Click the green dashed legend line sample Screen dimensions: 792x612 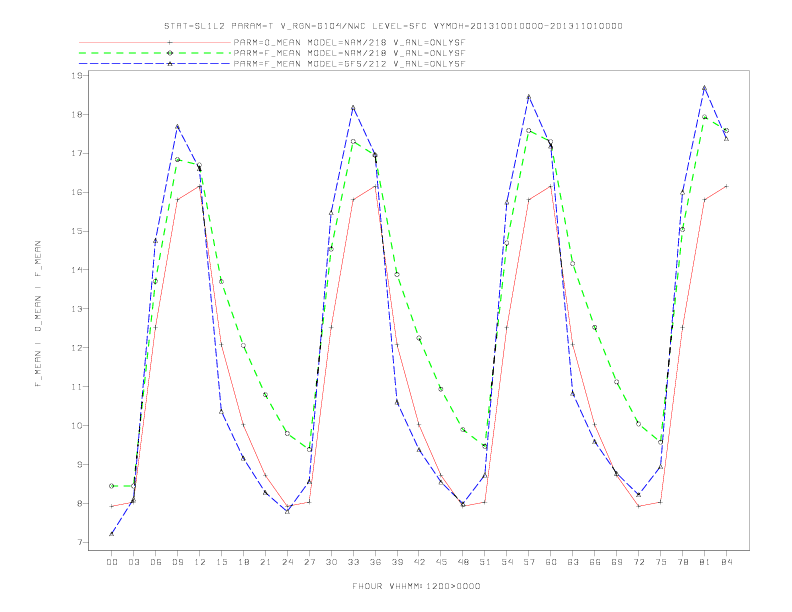point(155,53)
